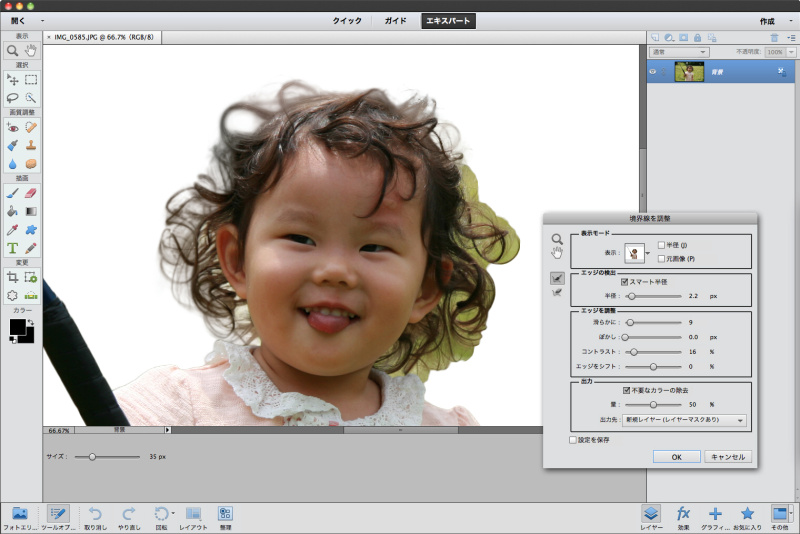800x534 pixels.
Task: Uncheck the スマート半径 checkbox
Action: 624,282
